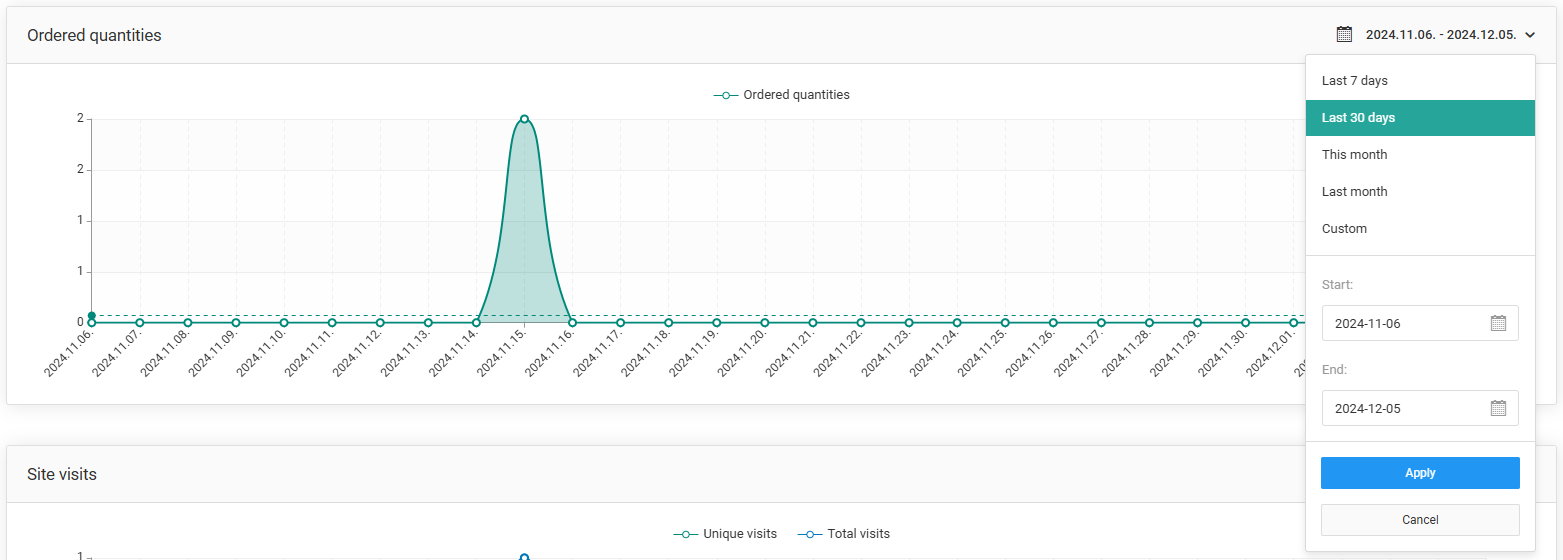Image resolution: width=1563 pixels, height=560 pixels.
Task: Toggle the Total visits legend series
Action: 844,534
